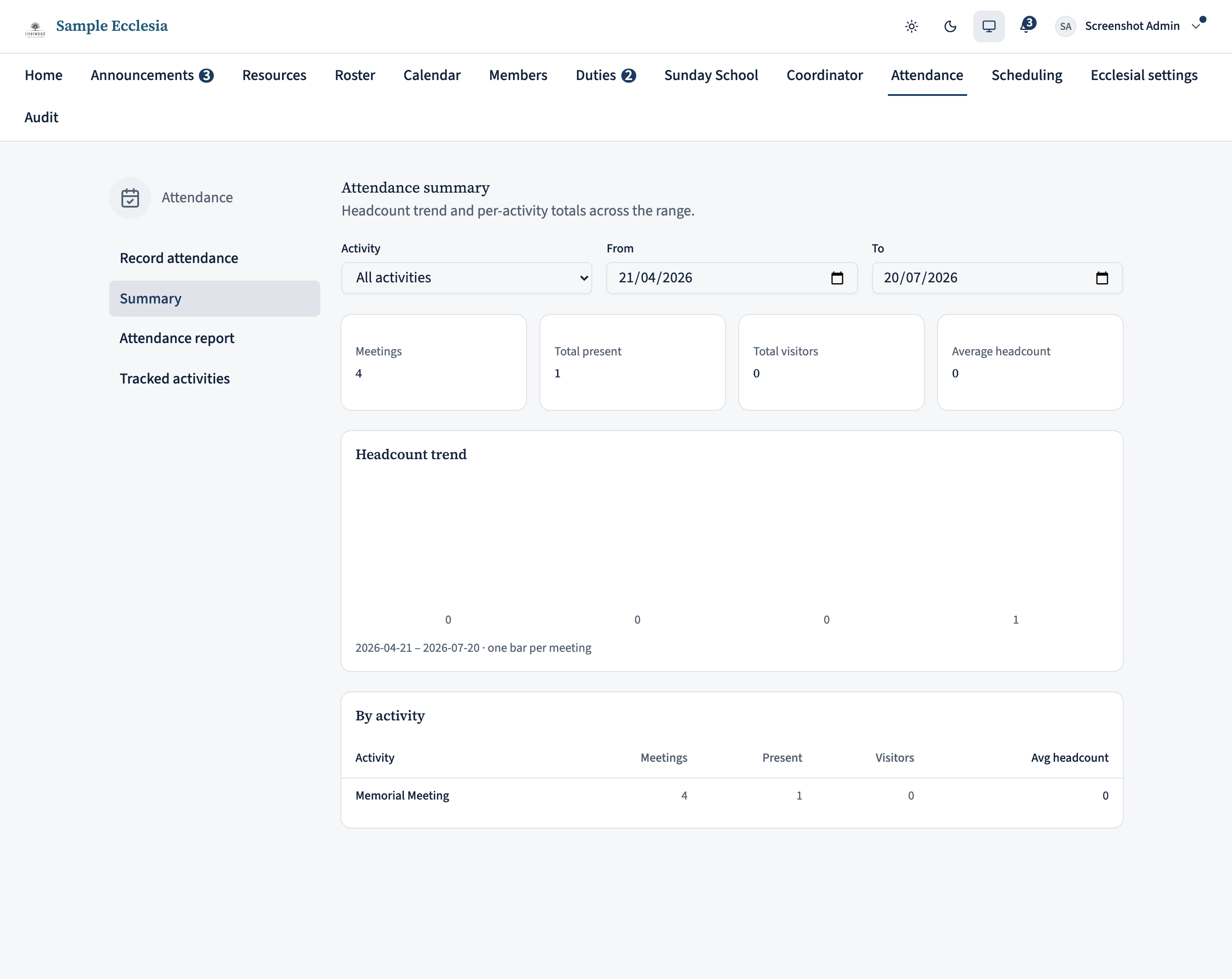Viewport: 1232px width, 979px height.
Task: Open the Activity dropdown showing All activities
Action: (x=466, y=278)
